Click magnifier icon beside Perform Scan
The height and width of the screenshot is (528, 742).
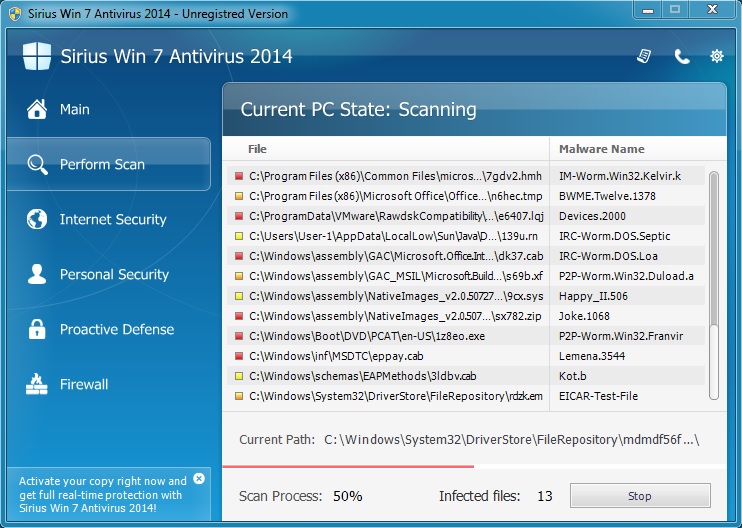pos(37,164)
